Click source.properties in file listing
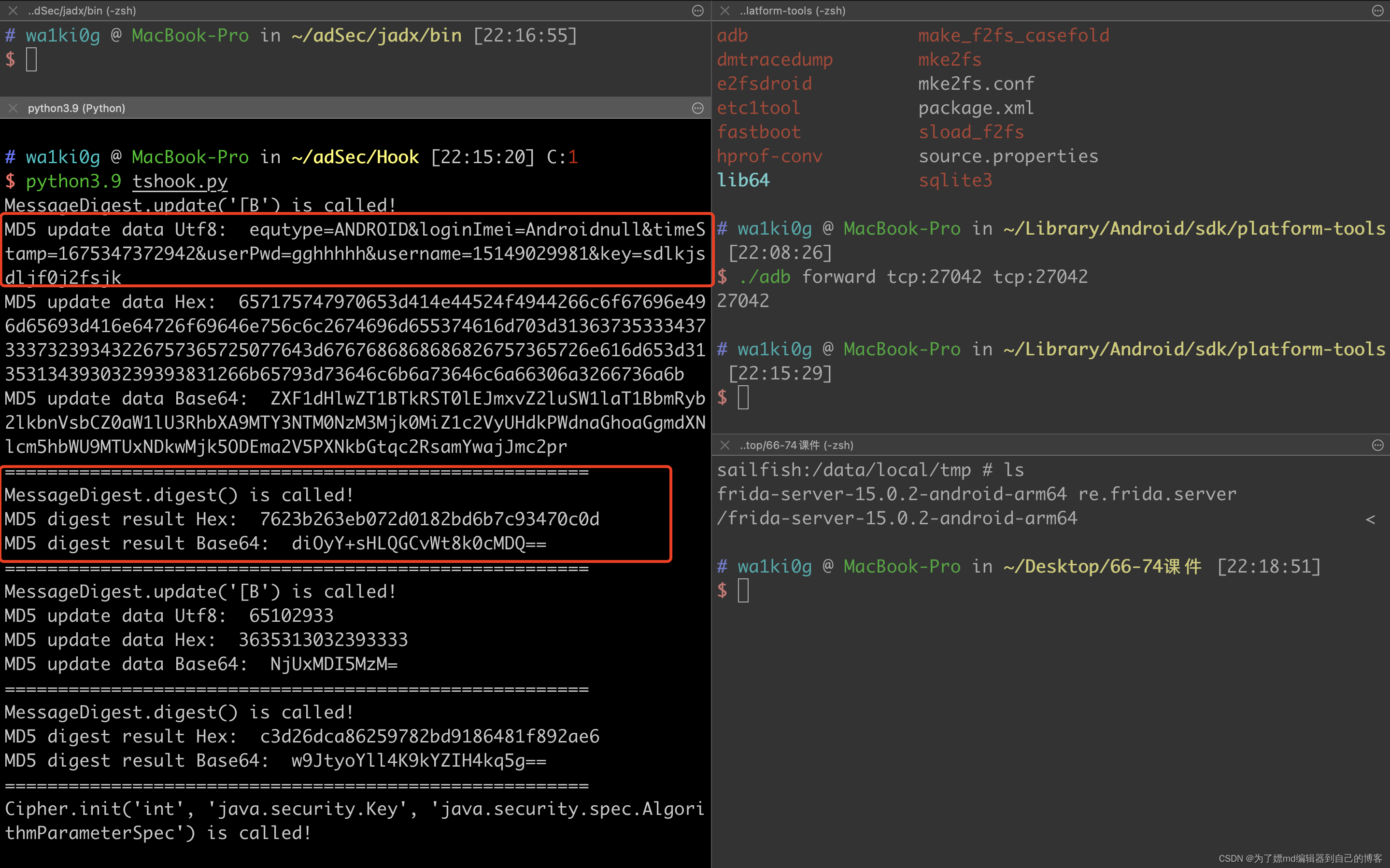 click(1008, 156)
